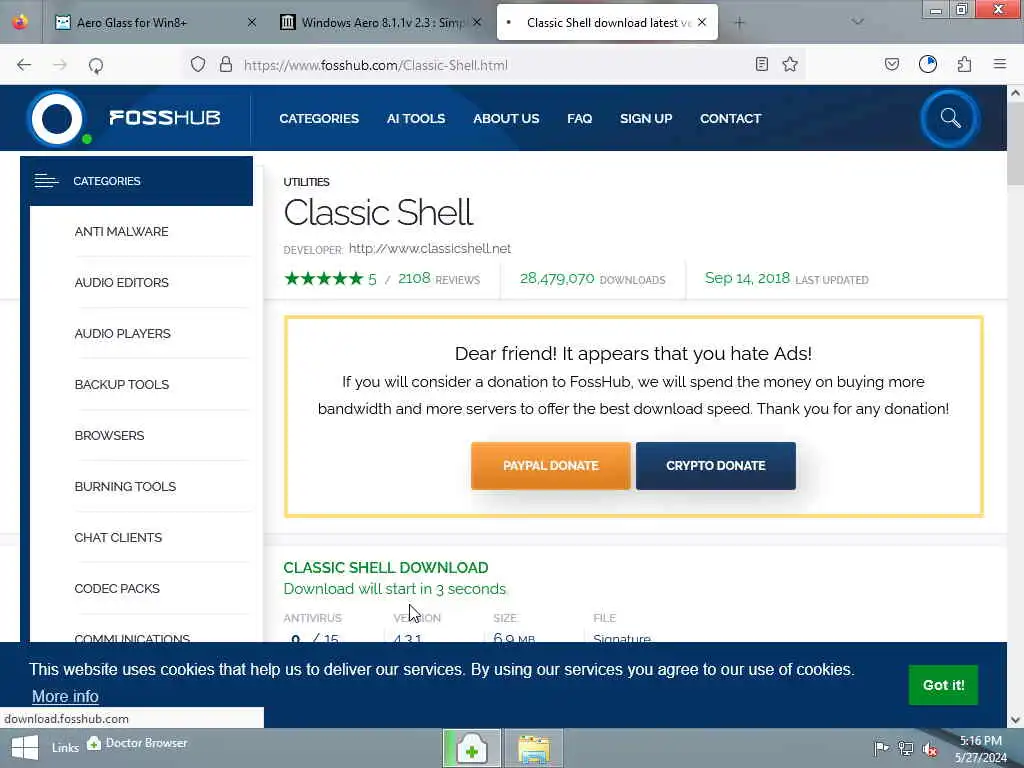Open the BACKUP TOOLS category
This screenshot has height=768, width=1024.
click(x=121, y=384)
